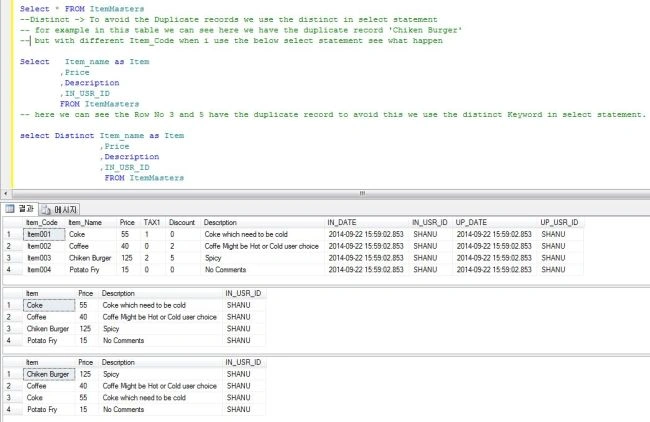The height and width of the screenshot is (422, 650).
Task: Click Price header in the second grid
Action: click(x=87, y=293)
